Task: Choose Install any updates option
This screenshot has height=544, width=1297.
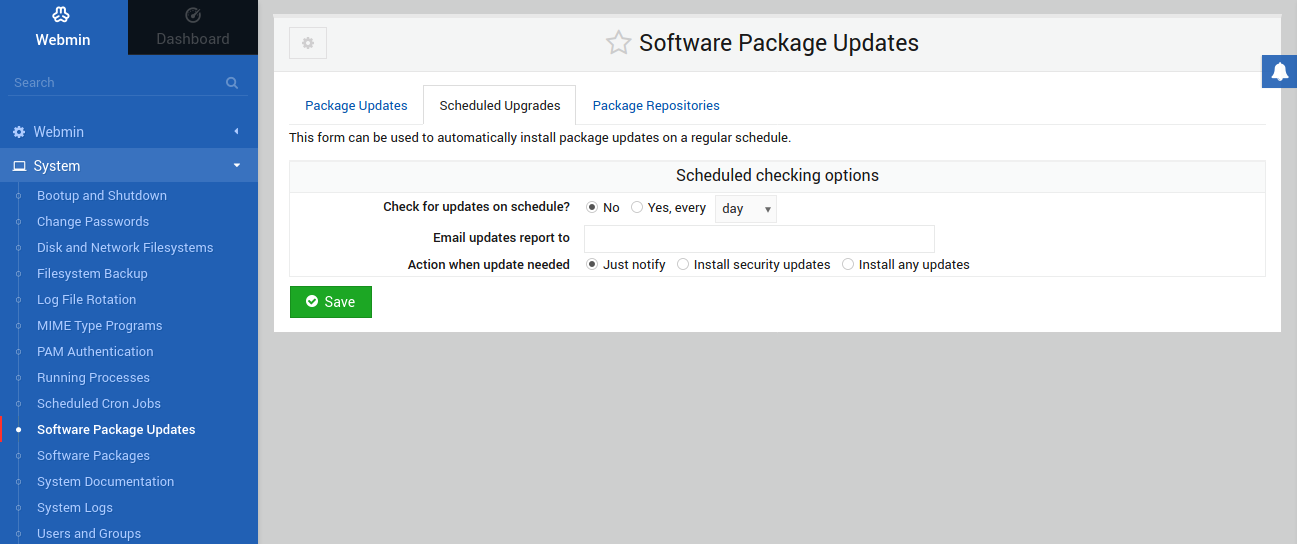Action: point(848,265)
